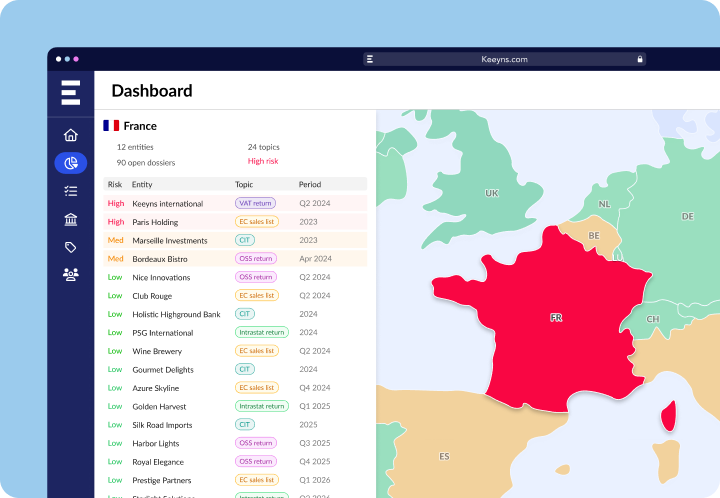720x498 pixels.
Task: Open the users group icon
Action: 70,274
